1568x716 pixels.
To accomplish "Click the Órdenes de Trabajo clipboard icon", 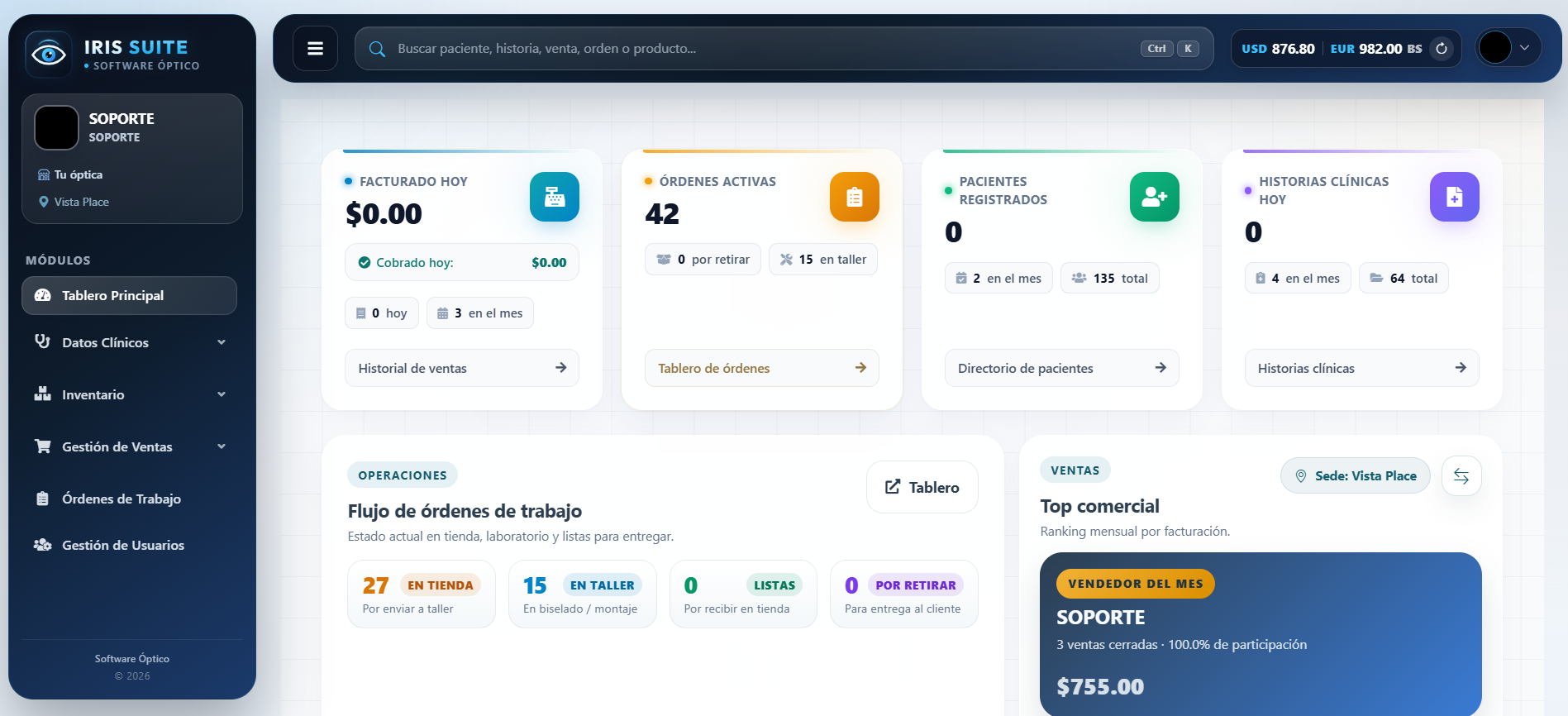I will [42, 499].
